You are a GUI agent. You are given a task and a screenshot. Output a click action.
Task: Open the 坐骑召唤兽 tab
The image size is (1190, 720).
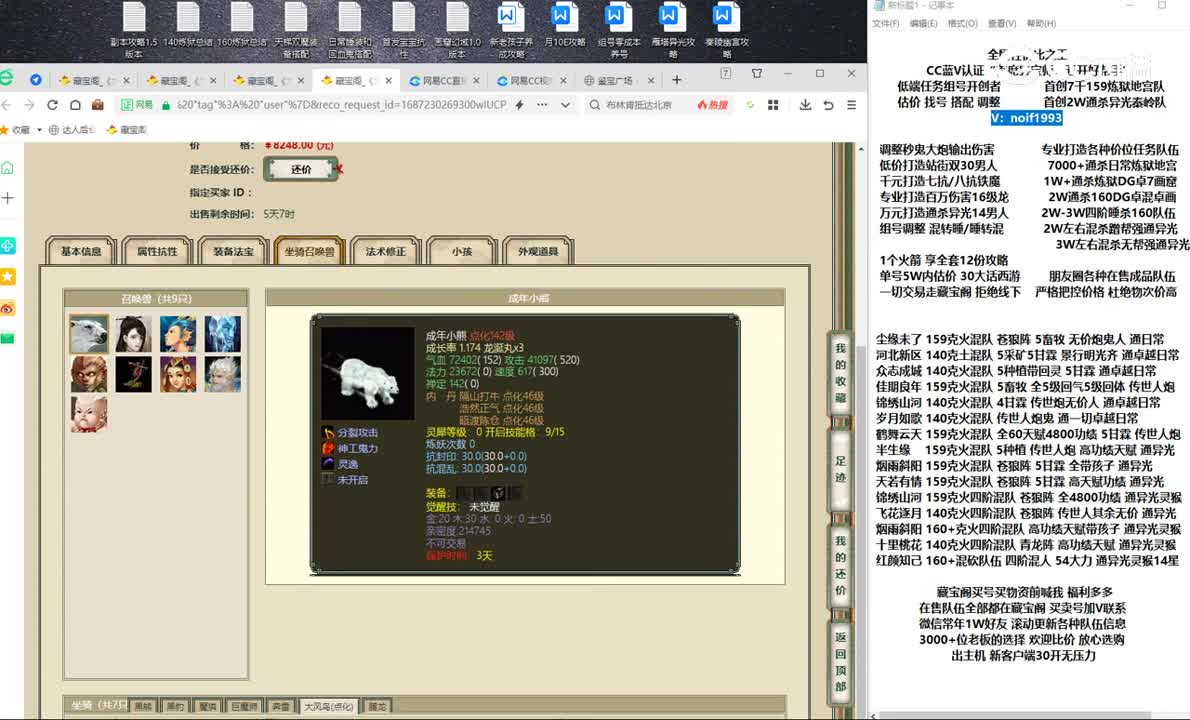309,251
